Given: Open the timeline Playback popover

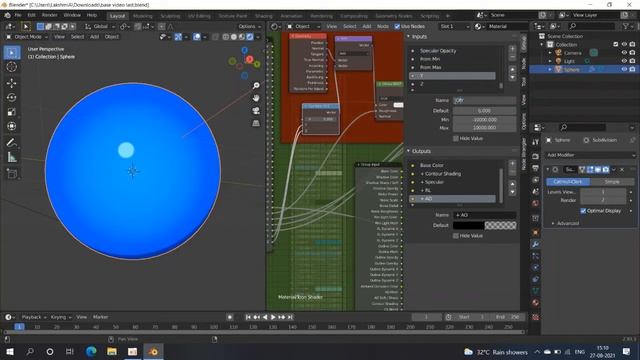Looking at the screenshot, I should coord(33,317).
